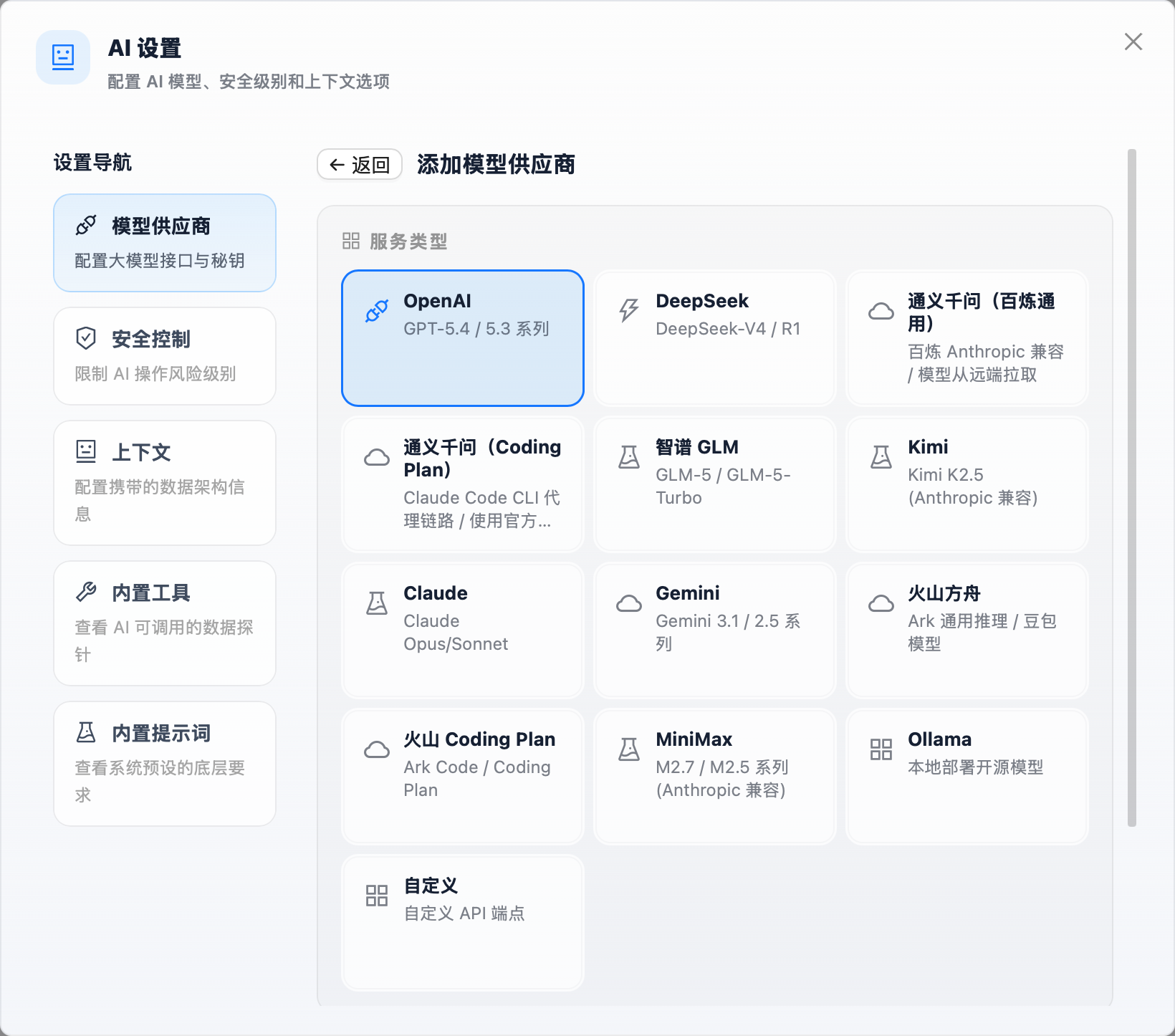Image resolution: width=1175 pixels, height=1036 pixels.
Task: Click the flask icon beside 内置提示词
Action: coord(86,732)
